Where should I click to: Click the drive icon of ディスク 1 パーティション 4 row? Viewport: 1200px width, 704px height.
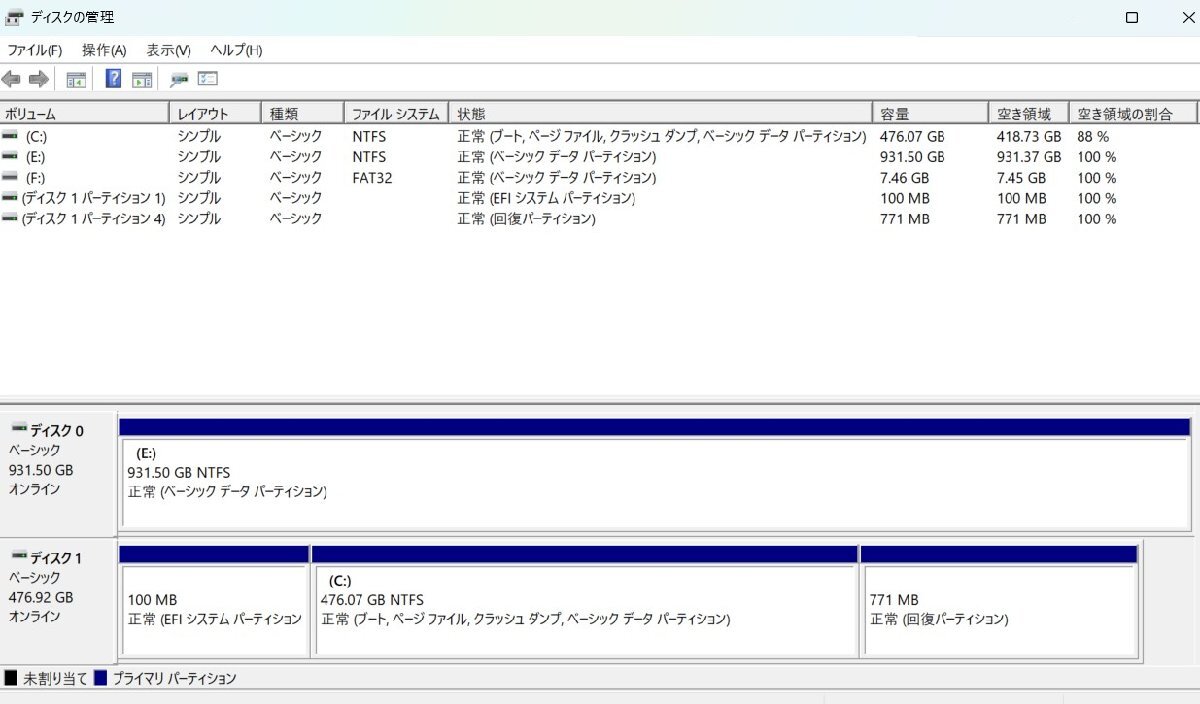tap(10, 218)
